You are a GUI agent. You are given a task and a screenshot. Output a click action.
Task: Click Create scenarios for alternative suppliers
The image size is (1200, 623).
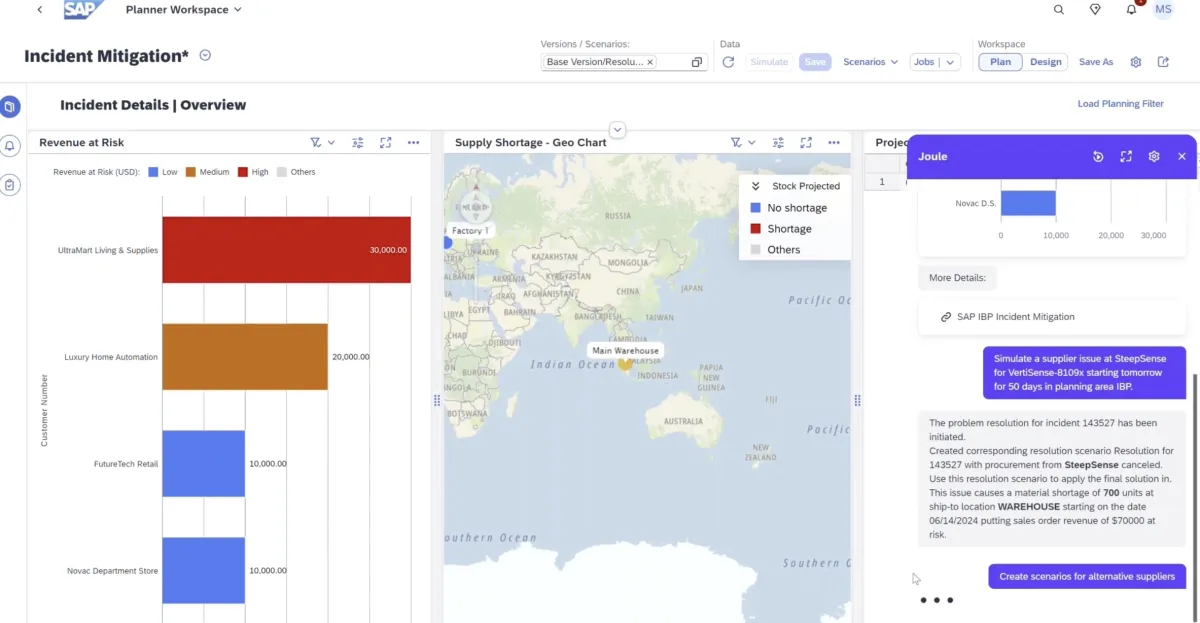(x=1087, y=576)
